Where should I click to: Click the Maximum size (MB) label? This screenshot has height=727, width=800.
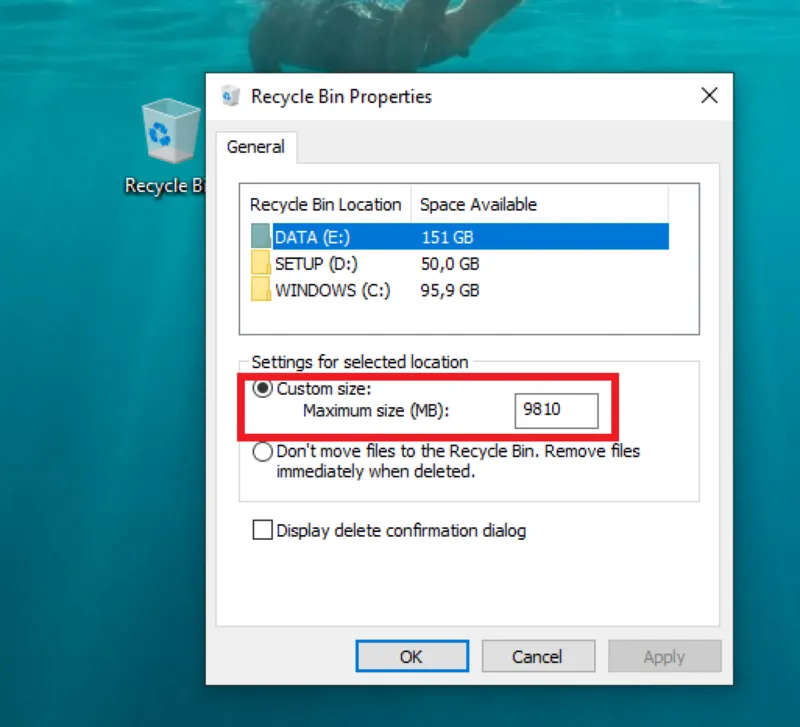376,411
